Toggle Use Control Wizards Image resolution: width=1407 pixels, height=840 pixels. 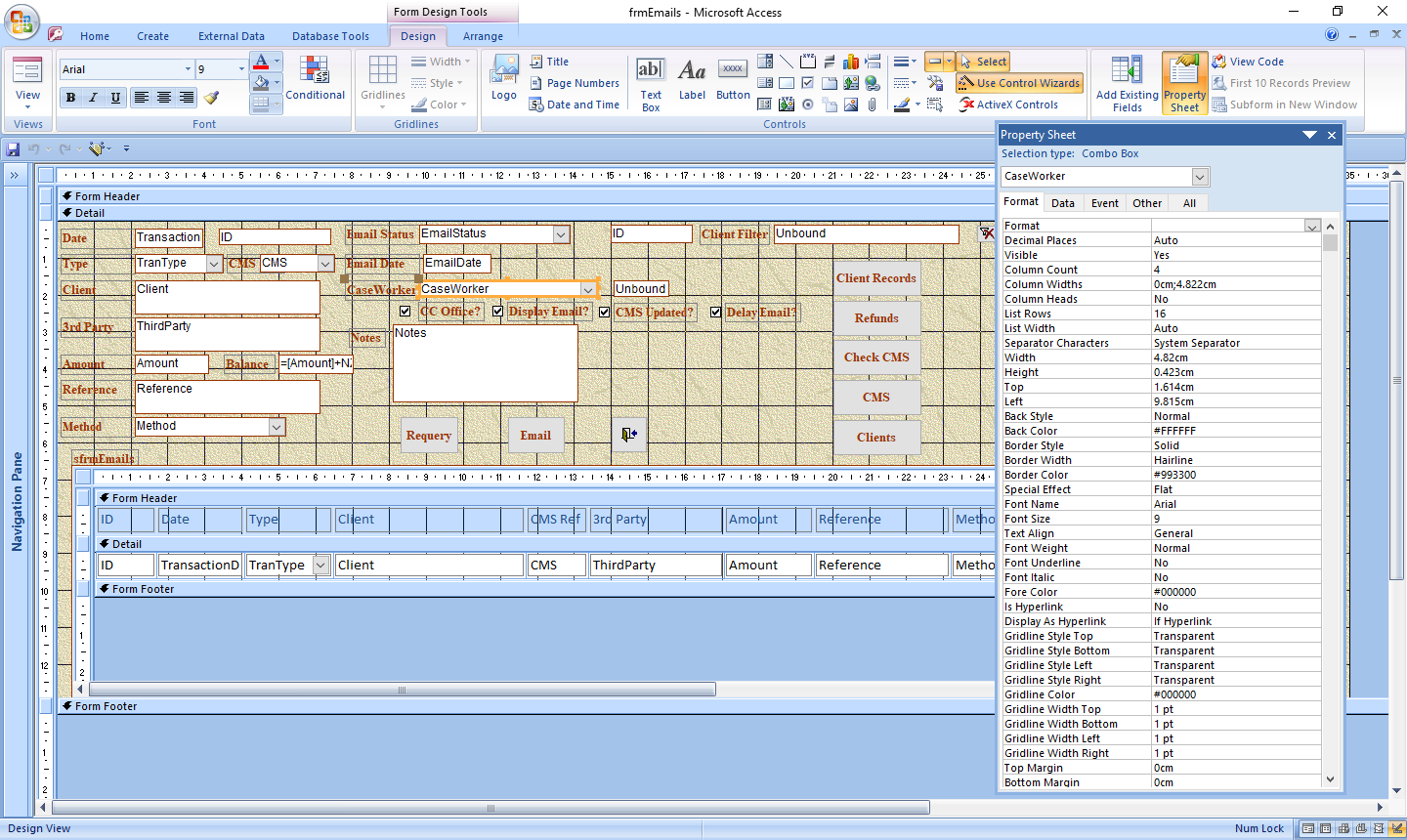click(x=1019, y=83)
